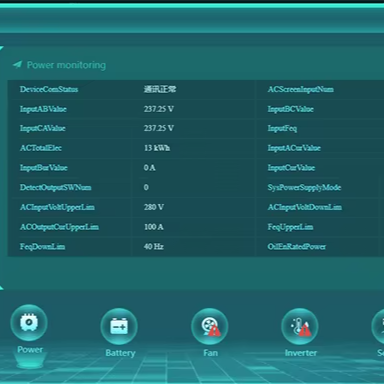
Task: Click the InputCAValue label
Action: click(x=43, y=128)
